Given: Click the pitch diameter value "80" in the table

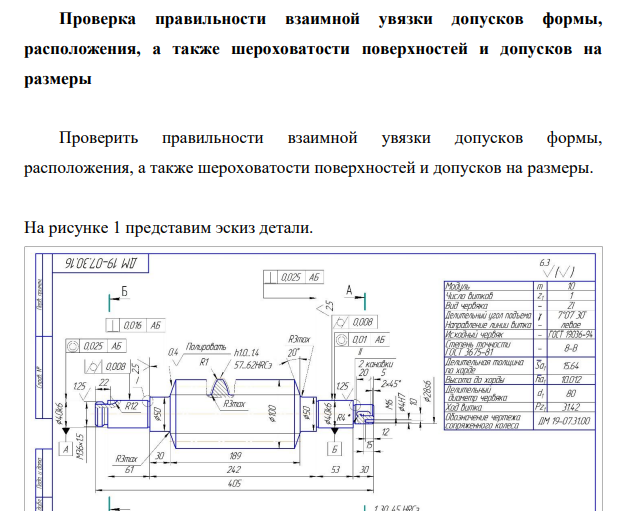Looking at the screenshot, I should tap(570, 393).
